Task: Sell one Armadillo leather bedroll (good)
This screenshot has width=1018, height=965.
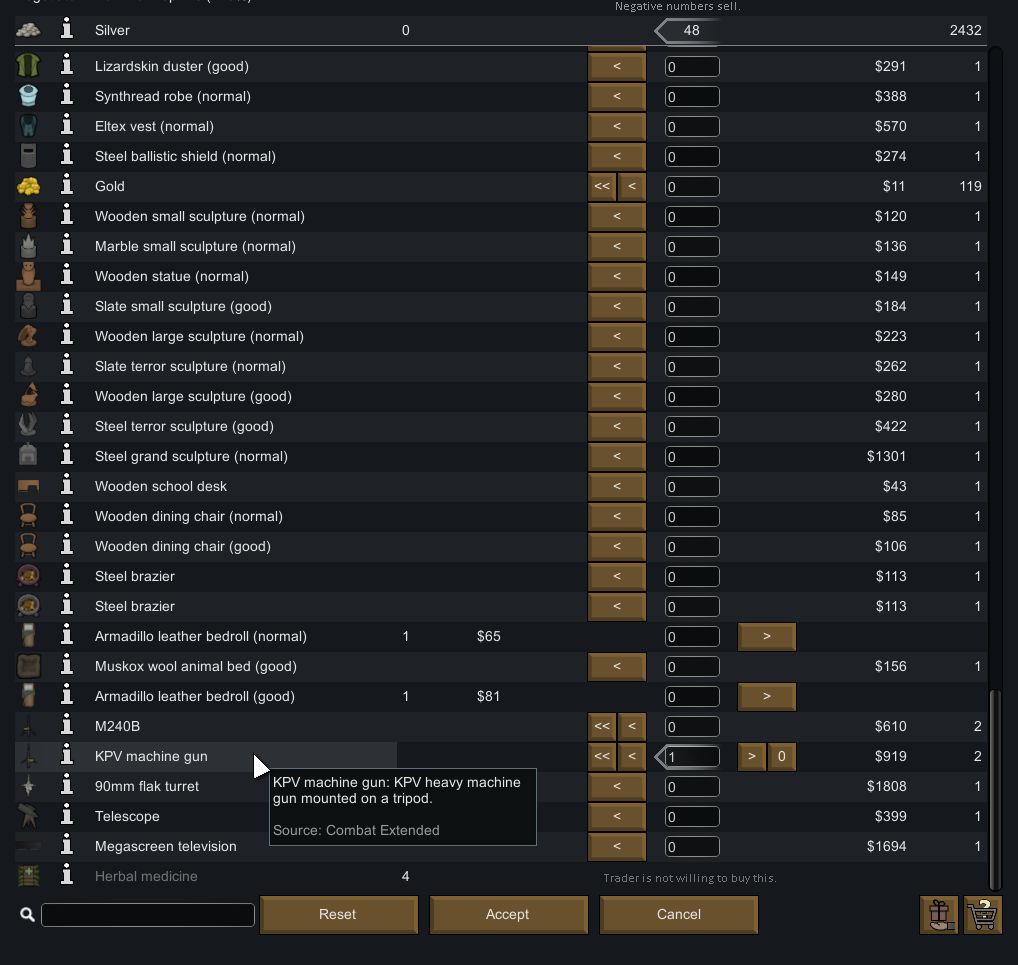Action: click(767, 696)
